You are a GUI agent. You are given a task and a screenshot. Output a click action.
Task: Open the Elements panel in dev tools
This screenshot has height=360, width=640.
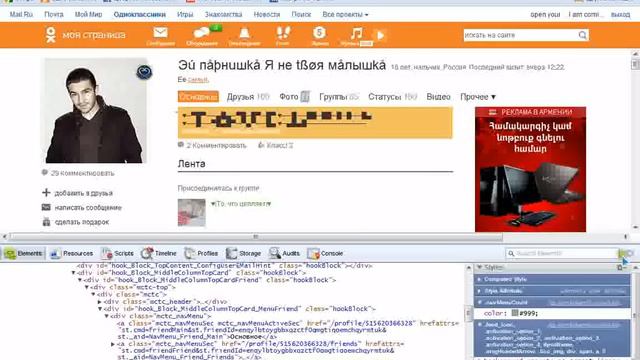click(23, 253)
